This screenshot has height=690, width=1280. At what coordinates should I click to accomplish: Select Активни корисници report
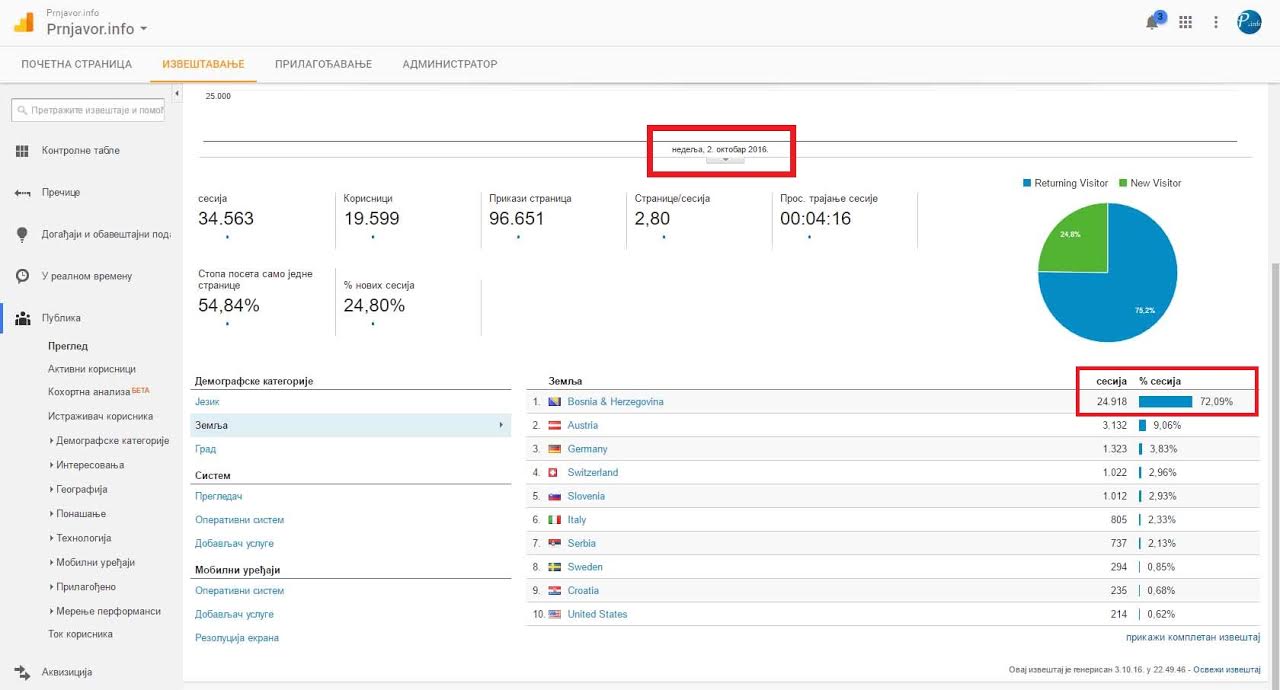(92, 368)
